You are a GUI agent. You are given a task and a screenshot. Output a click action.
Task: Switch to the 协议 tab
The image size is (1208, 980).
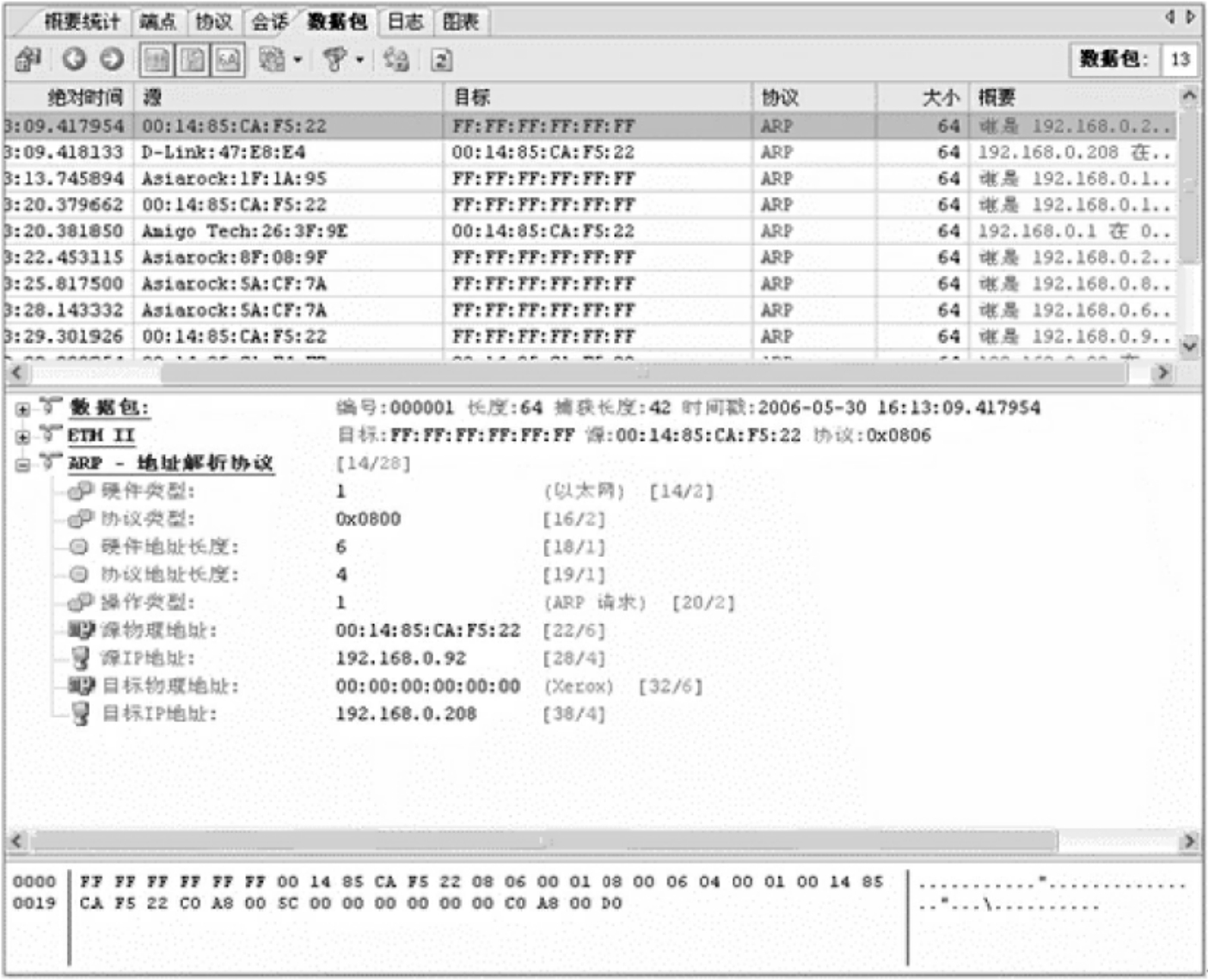click(213, 21)
